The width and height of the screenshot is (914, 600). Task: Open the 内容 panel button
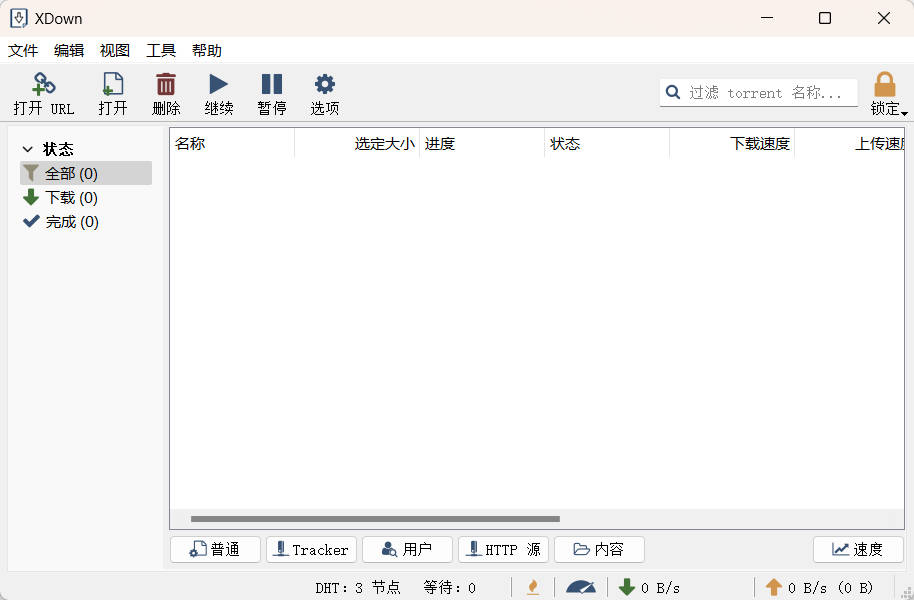click(x=598, y=549)
